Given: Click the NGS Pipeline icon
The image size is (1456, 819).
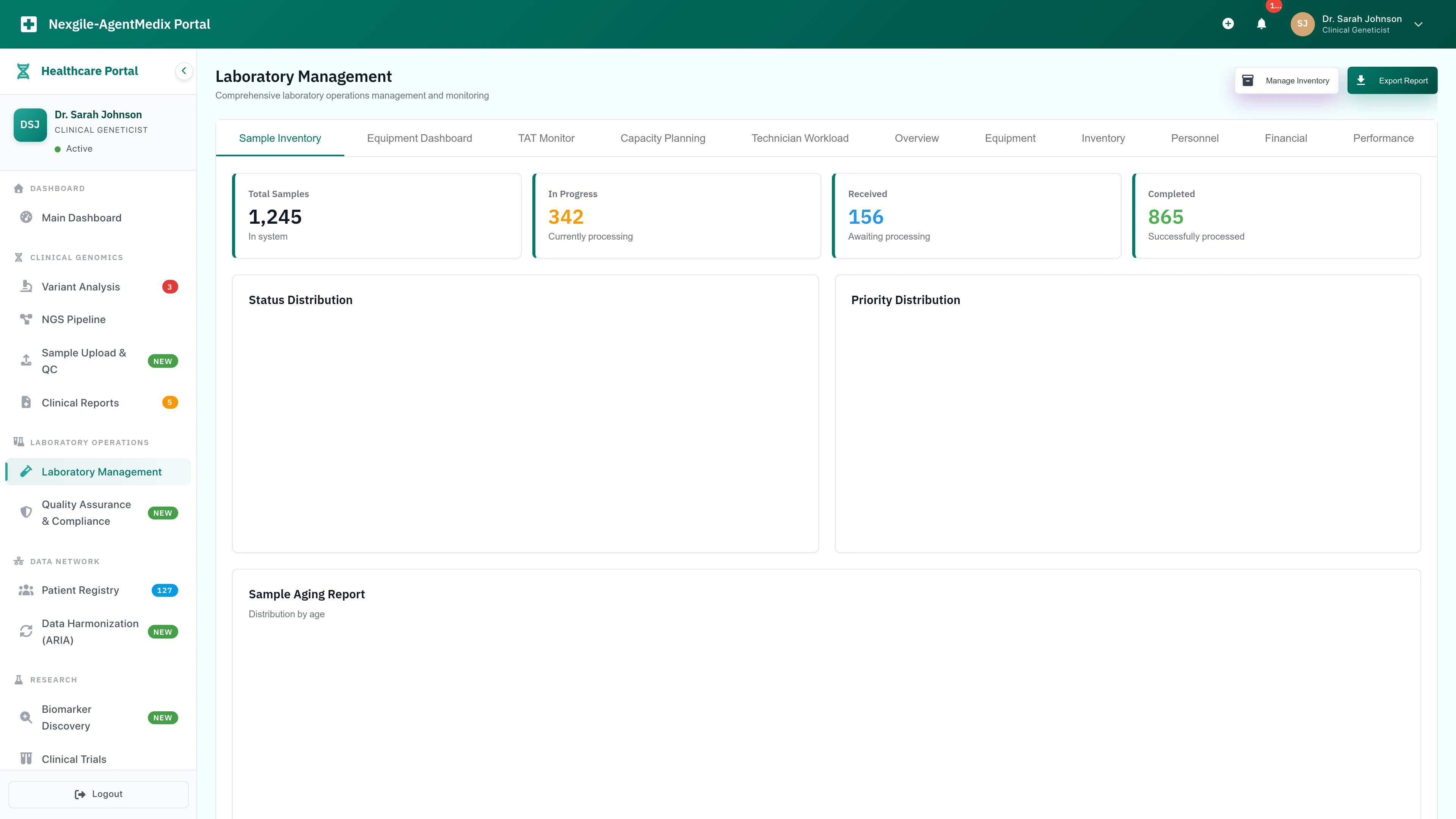Looking at the screenshot, I should [26, 319].
